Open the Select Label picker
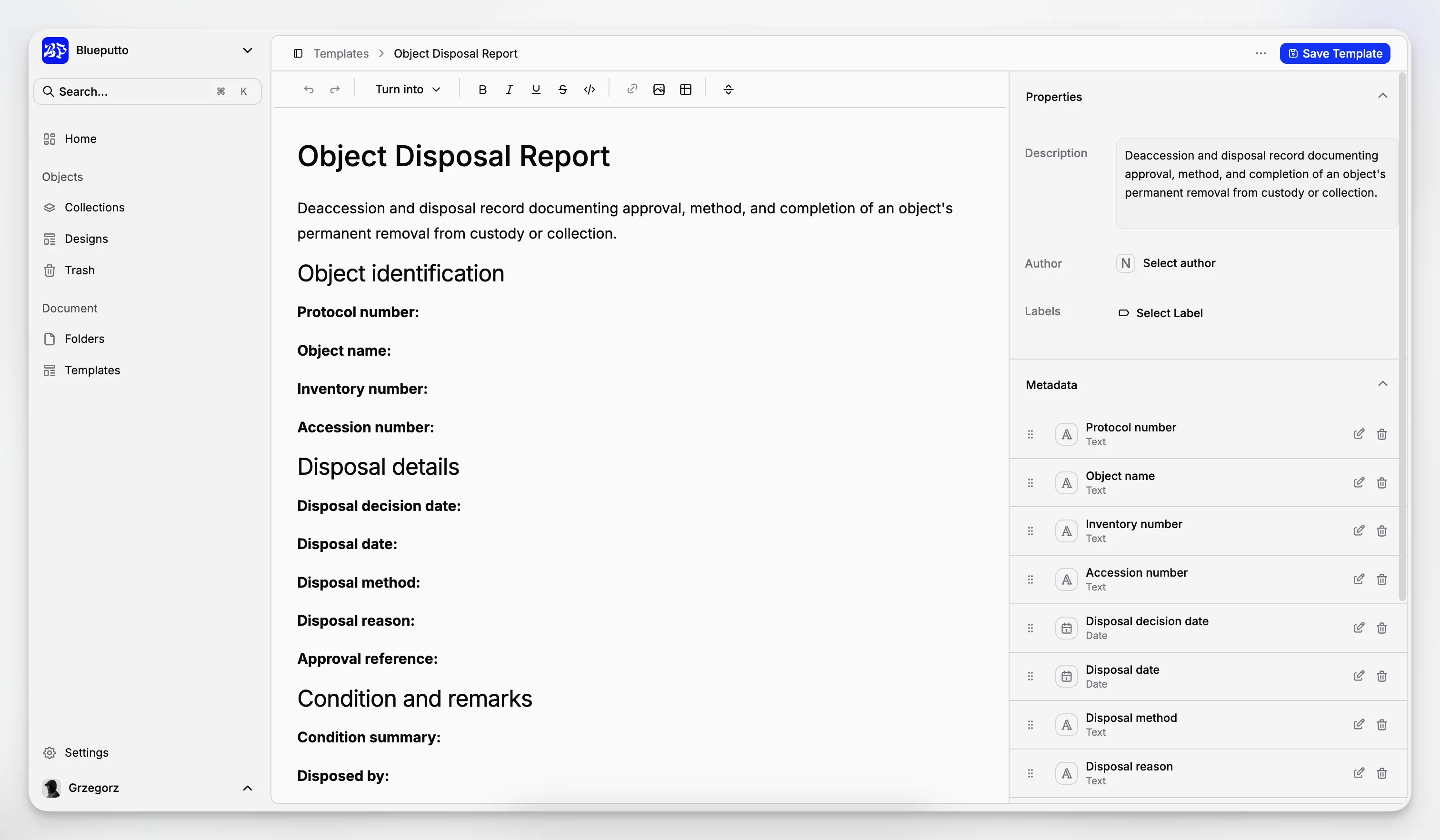This screenshot has height=840, width=1440. pyautogui.click(x=1160, y=313)
